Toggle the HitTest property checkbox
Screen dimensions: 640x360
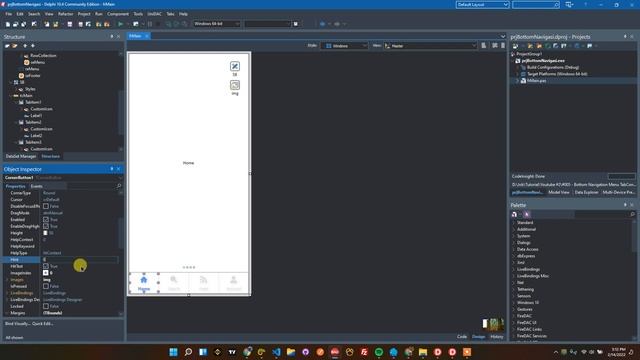[x=46, y=266]
